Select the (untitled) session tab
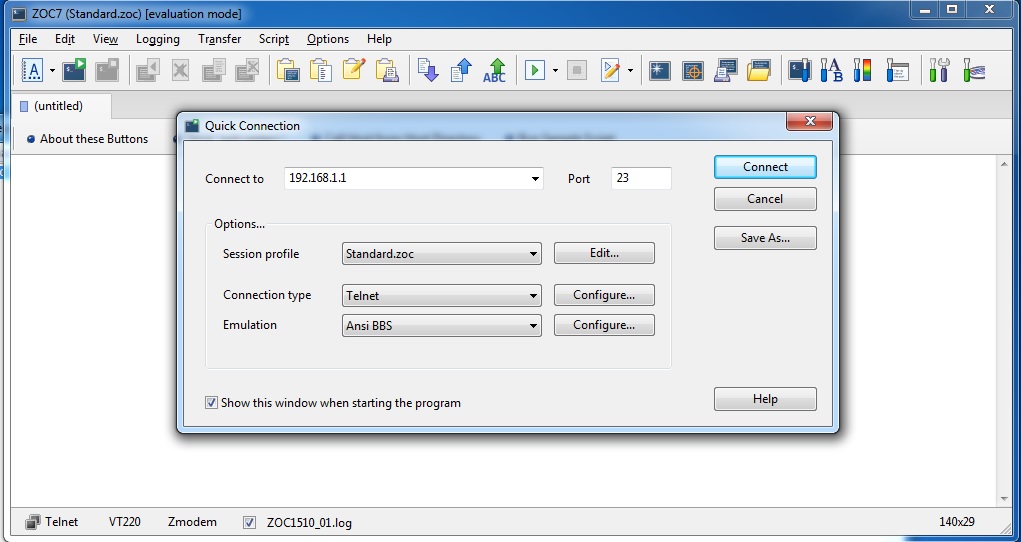This screenshot has height=542, width=1021. click(63, 106)
